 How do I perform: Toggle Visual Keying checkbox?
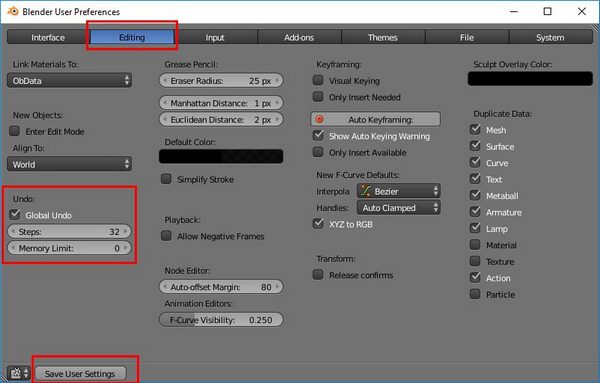click(x=318, y=80)
